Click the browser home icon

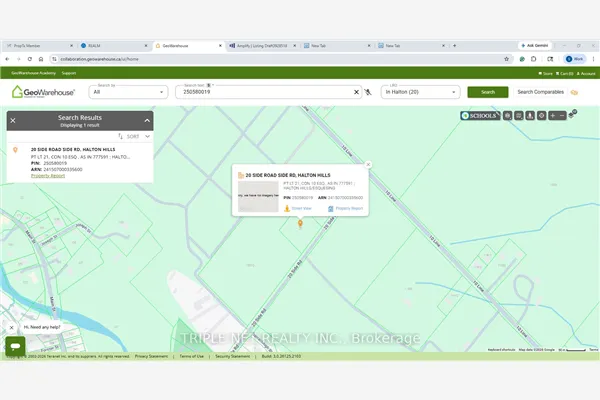tap(41, 59)
